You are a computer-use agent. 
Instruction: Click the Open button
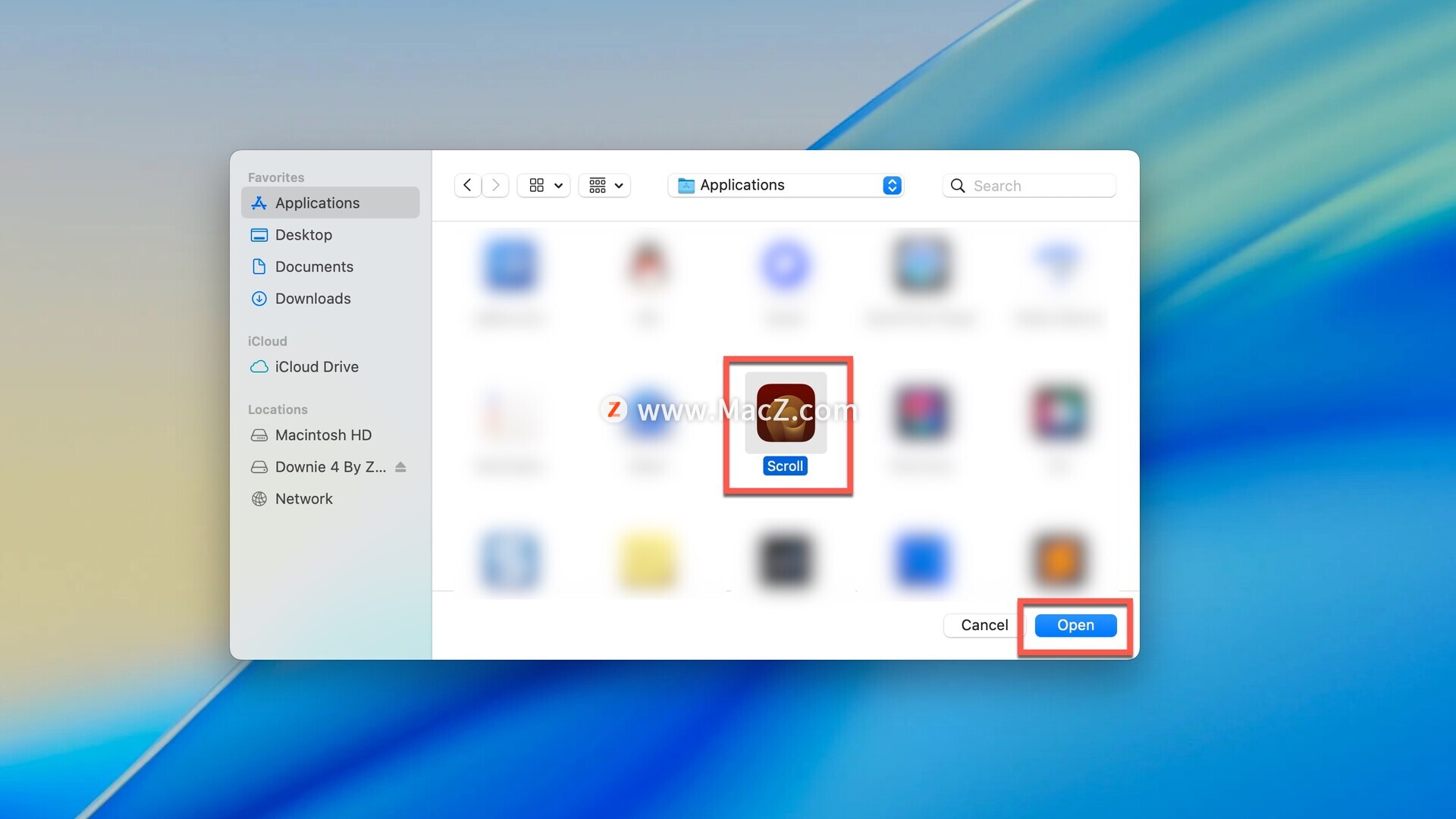point(1075,625)
